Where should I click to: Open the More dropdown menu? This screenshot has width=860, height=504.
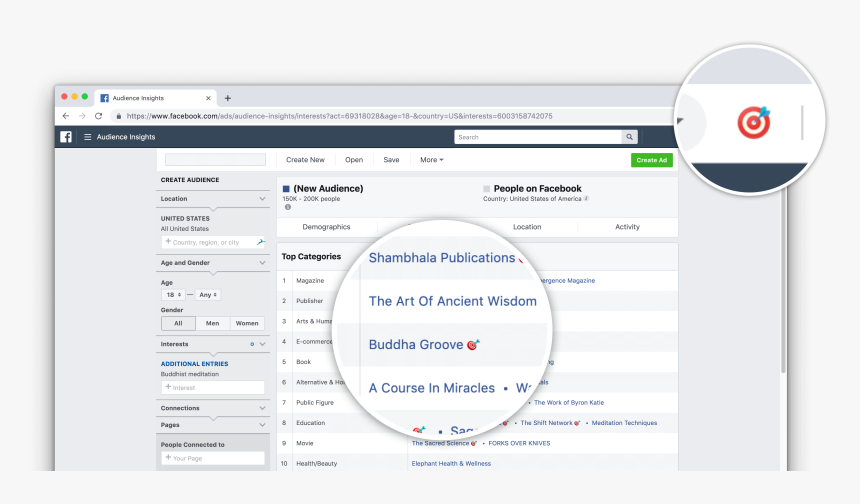tap(432, 160)
